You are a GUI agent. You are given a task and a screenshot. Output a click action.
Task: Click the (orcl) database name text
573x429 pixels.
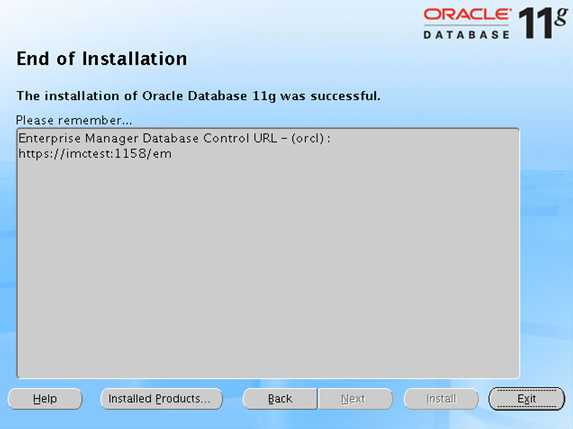coord(308,138)
